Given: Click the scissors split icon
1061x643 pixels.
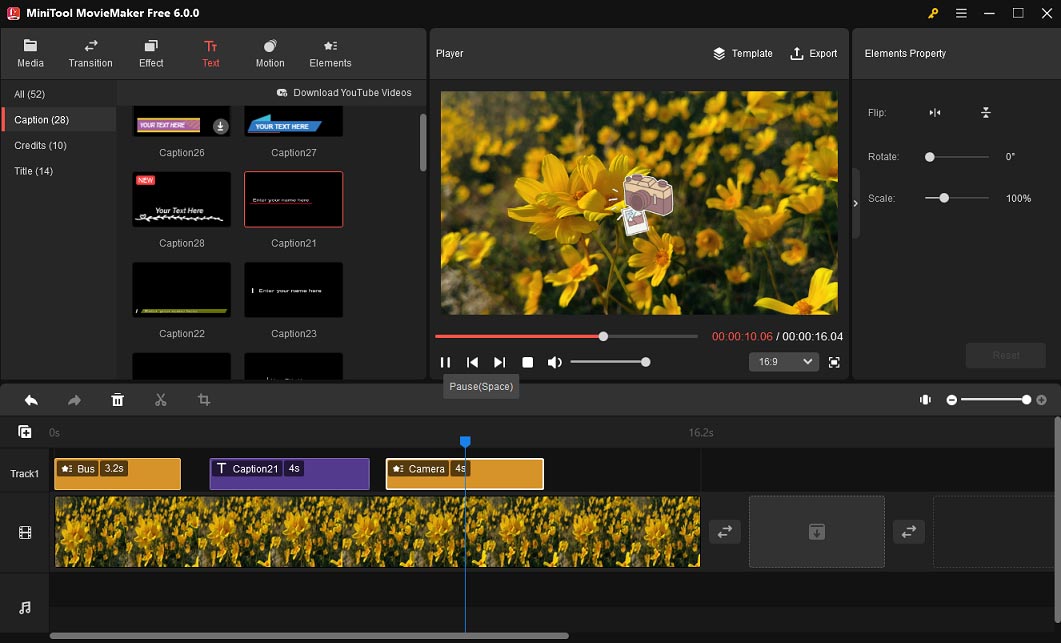Looking at the screenshot, I should point(160,400).
